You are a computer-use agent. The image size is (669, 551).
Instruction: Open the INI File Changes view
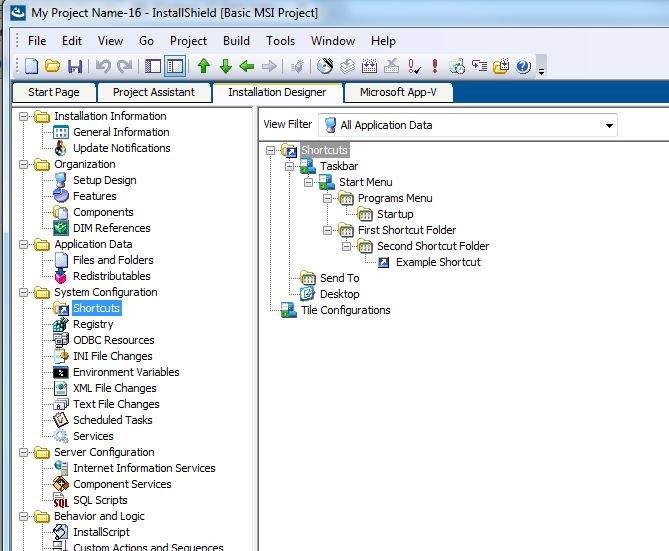click(113, 356)
